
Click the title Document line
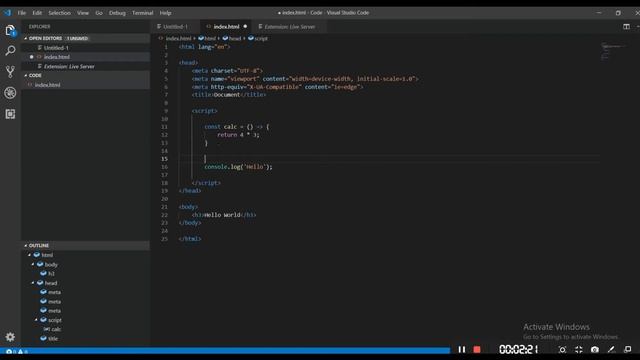click(229, 95)
